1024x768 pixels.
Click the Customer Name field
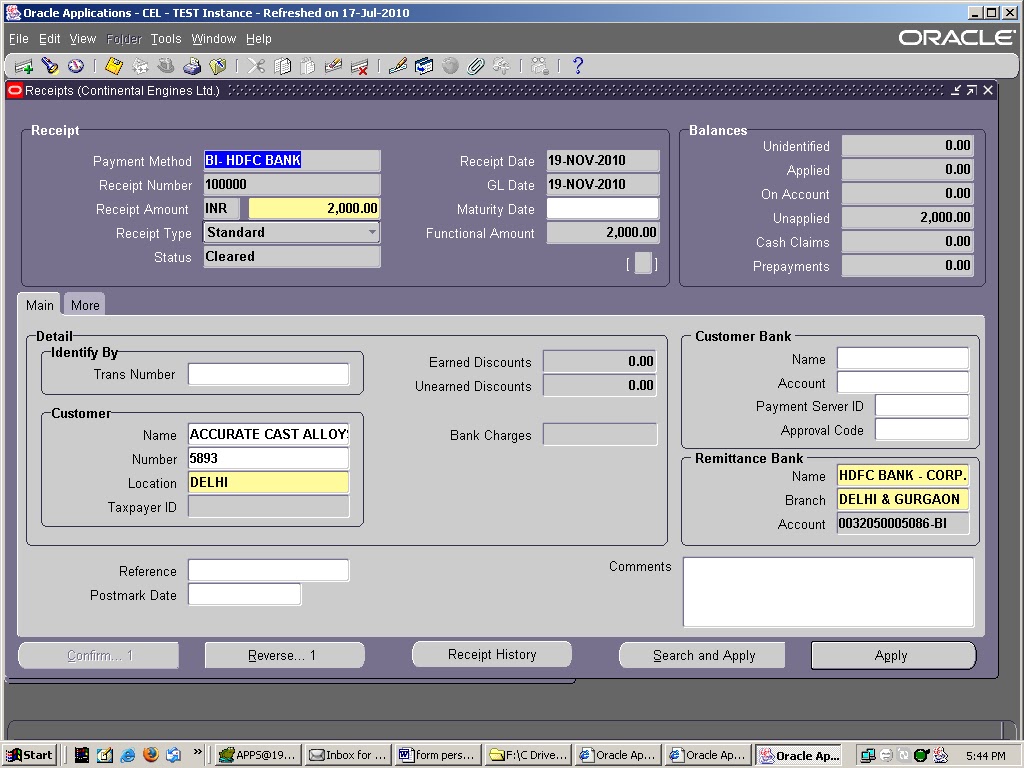tap(268, 434)
